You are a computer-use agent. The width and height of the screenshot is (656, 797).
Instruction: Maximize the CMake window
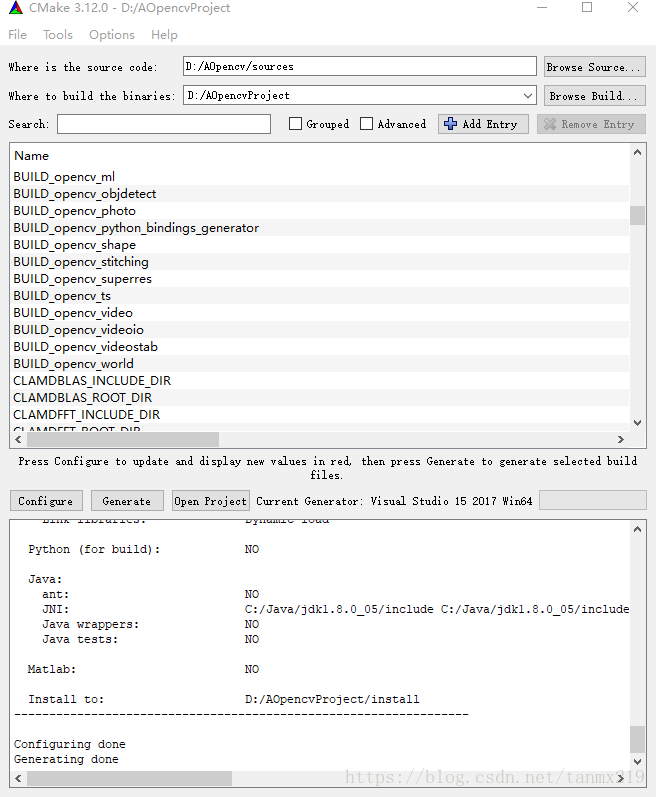587,8
